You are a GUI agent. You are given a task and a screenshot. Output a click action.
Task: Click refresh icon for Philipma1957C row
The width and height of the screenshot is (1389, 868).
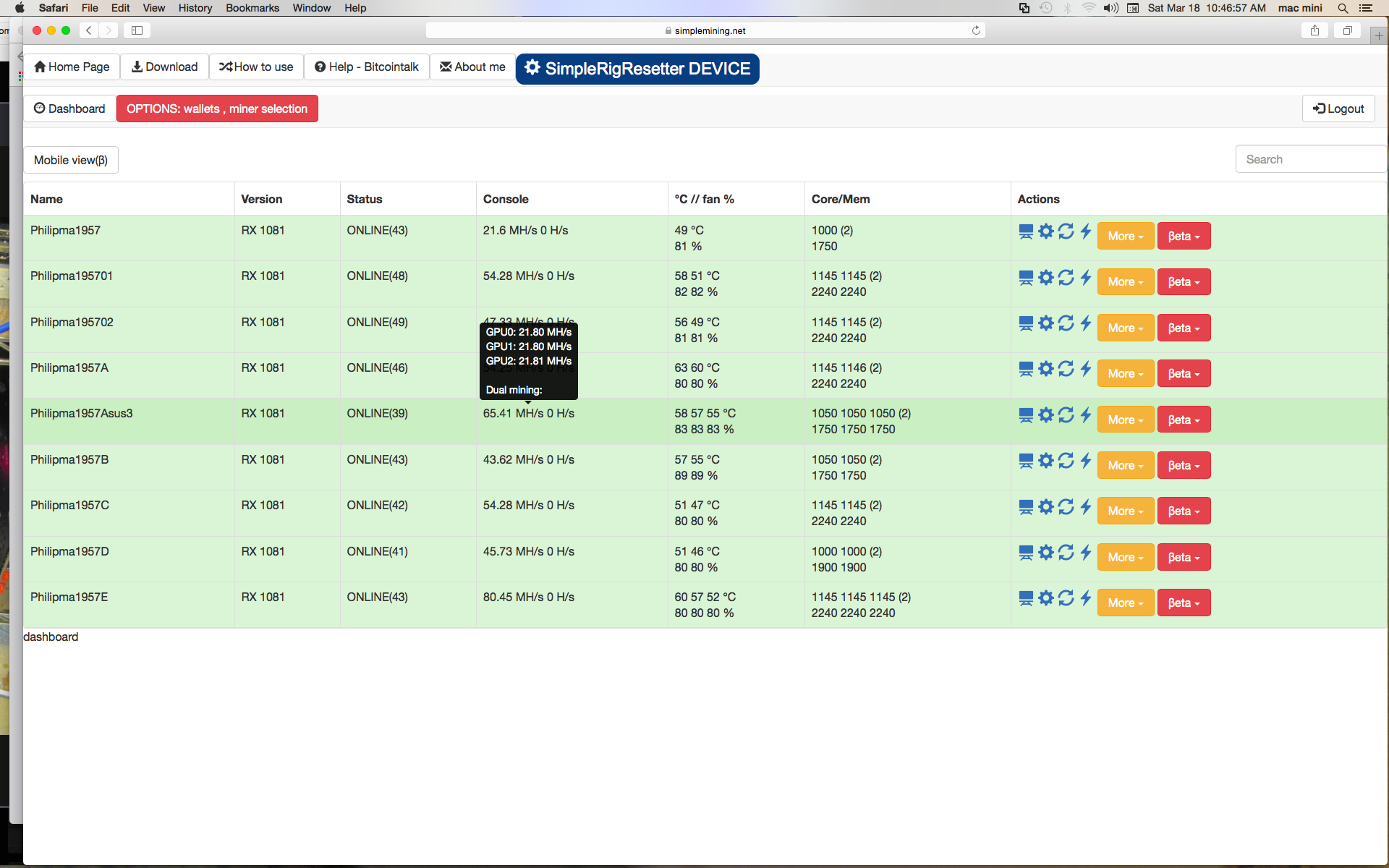(x=1066, y=507)
